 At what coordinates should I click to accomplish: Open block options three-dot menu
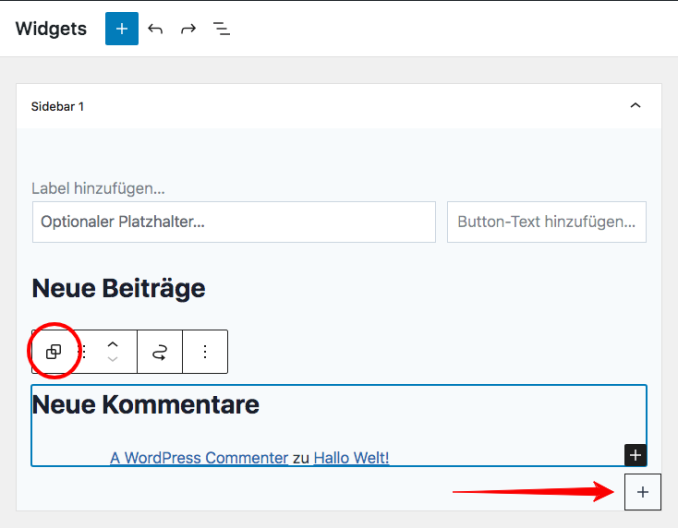[x=205, y=352]
